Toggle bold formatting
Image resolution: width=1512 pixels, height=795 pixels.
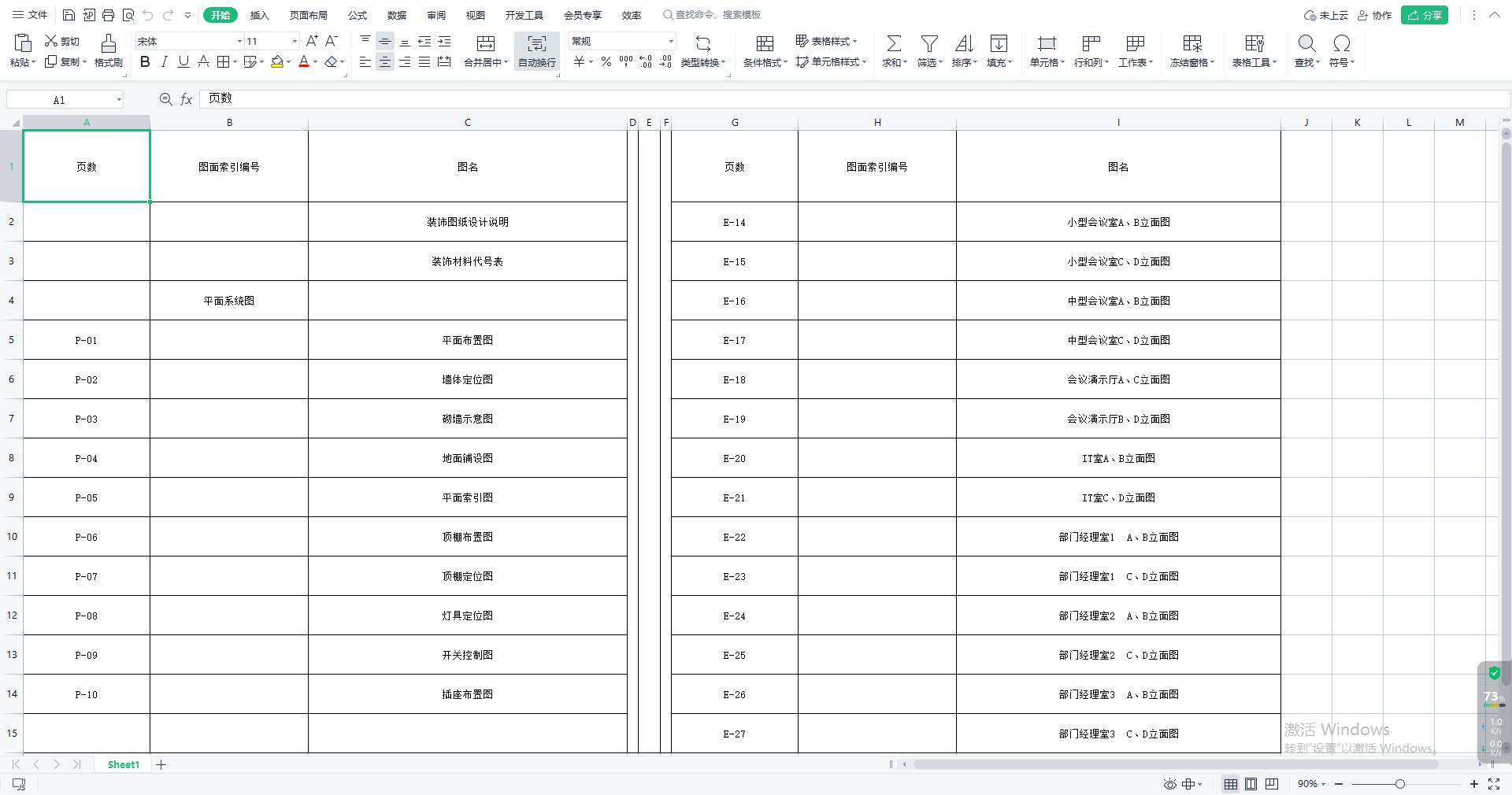pos(144,62)
